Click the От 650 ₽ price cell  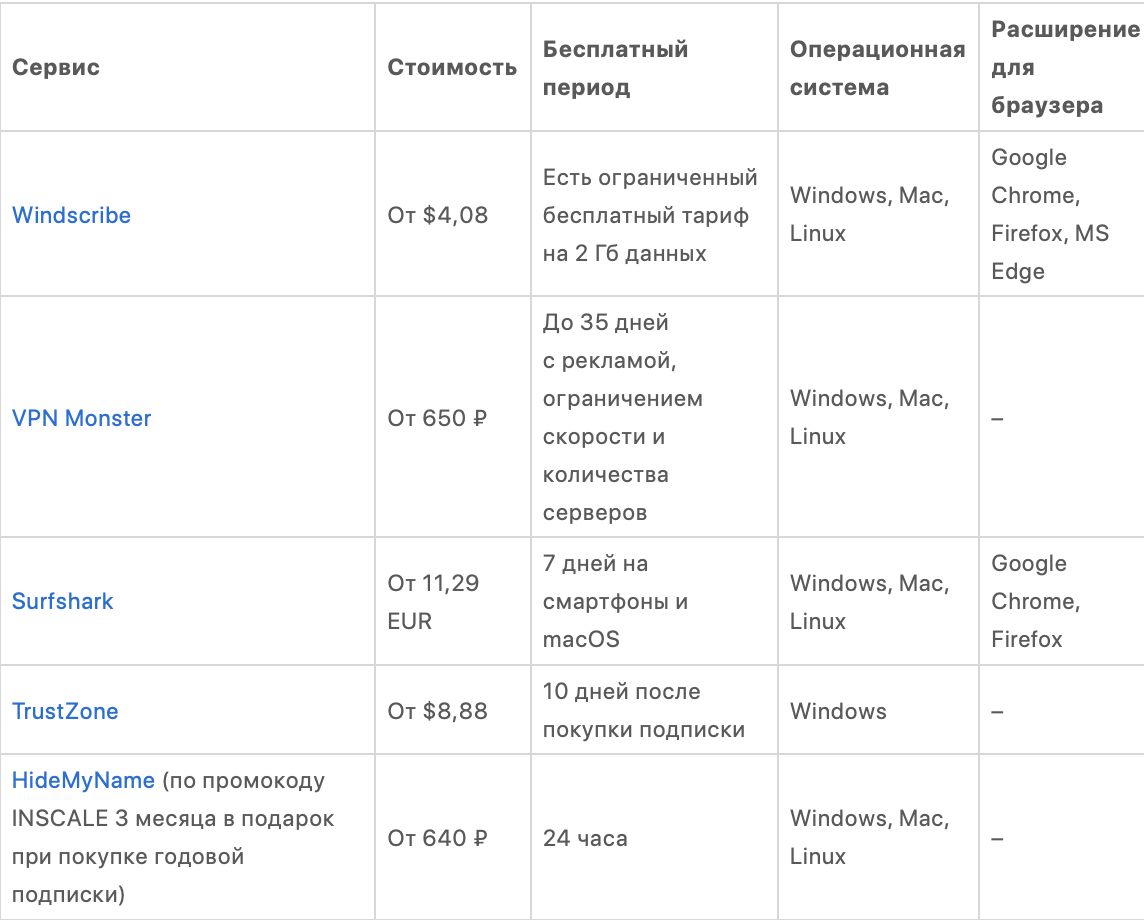click(437, 418)
